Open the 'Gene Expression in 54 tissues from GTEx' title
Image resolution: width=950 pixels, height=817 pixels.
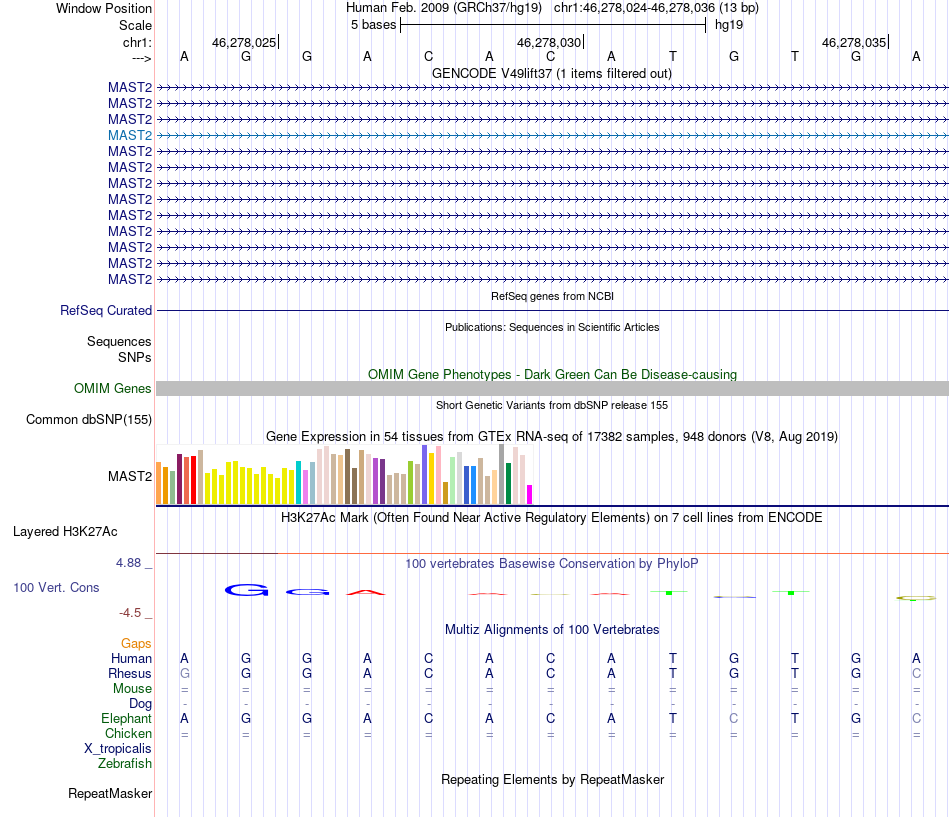(x=551, y=436)
